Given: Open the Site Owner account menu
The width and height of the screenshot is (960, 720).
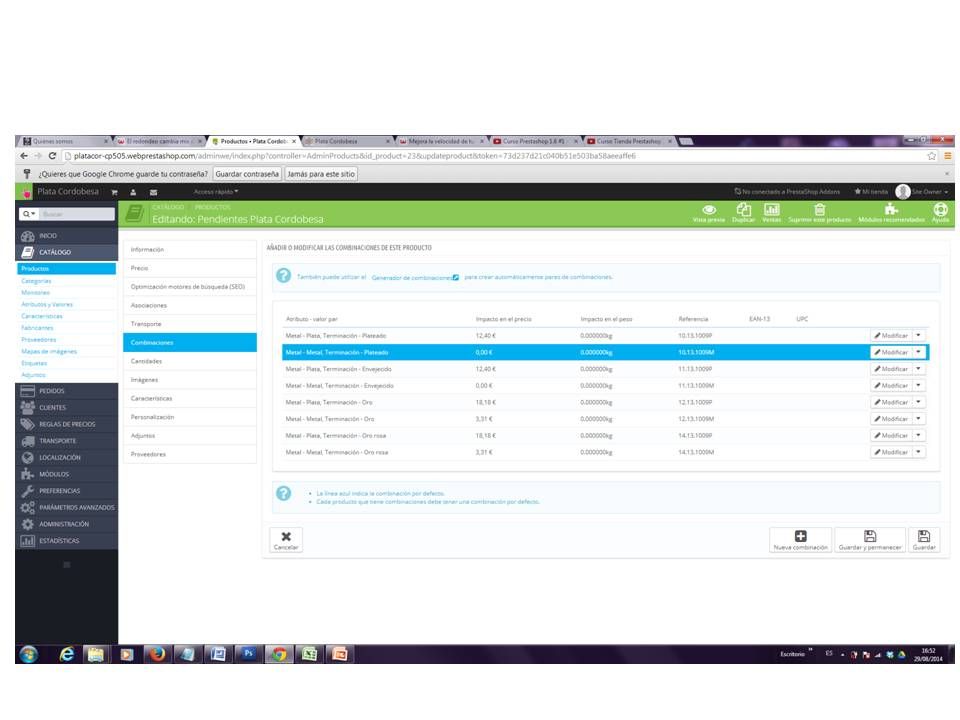Looking at the screenshot, I should coord(922,192).
